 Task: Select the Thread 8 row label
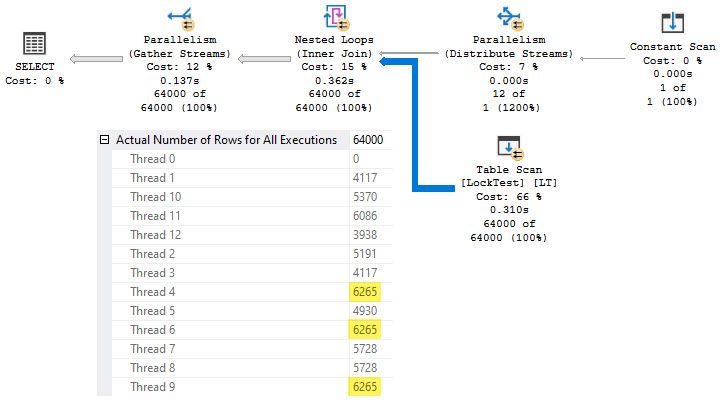(152, 367)
